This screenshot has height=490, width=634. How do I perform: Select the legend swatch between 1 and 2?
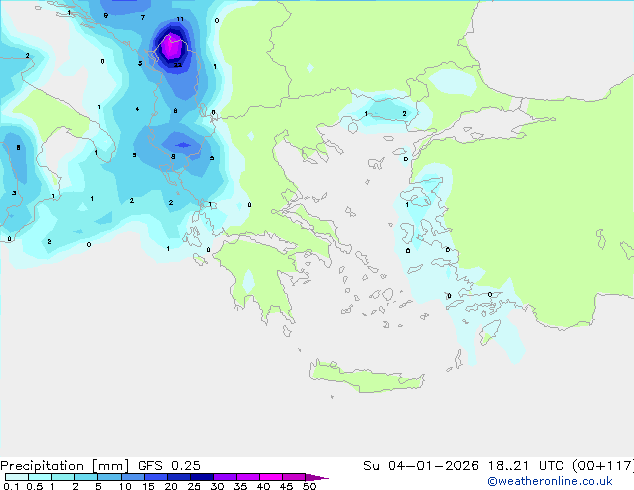(x=63, y=477)
